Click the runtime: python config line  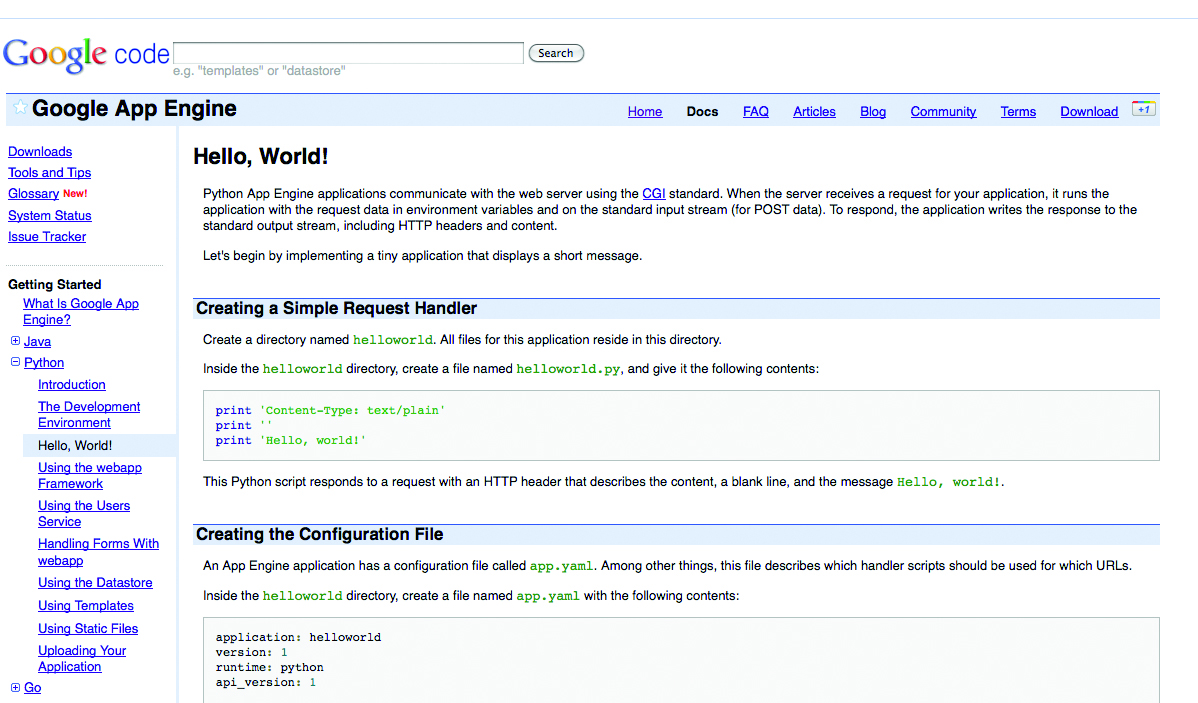click(x=270, y=668)
